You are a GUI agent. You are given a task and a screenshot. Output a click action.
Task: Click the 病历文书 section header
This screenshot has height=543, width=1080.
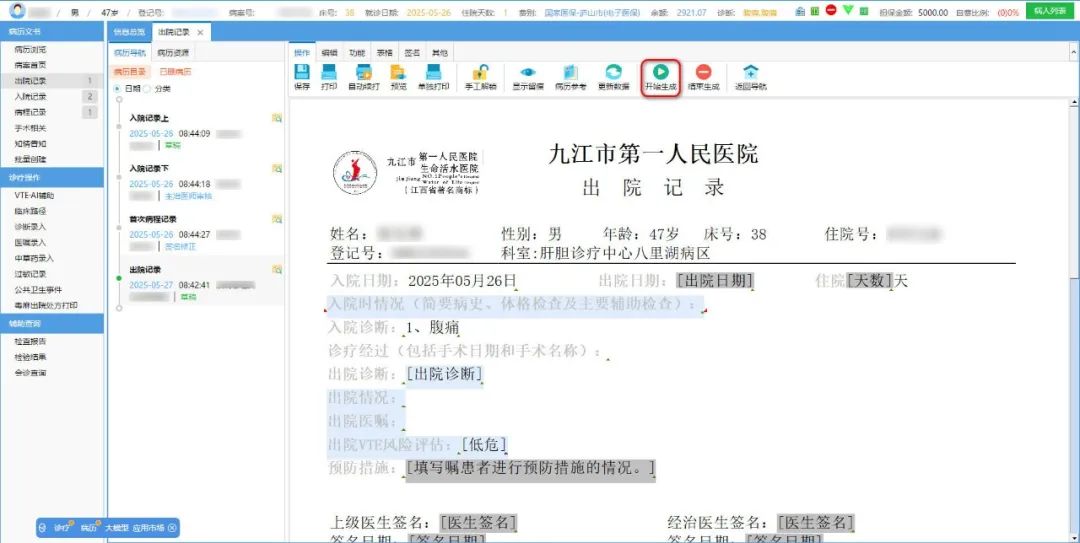[x=52, y=32]
